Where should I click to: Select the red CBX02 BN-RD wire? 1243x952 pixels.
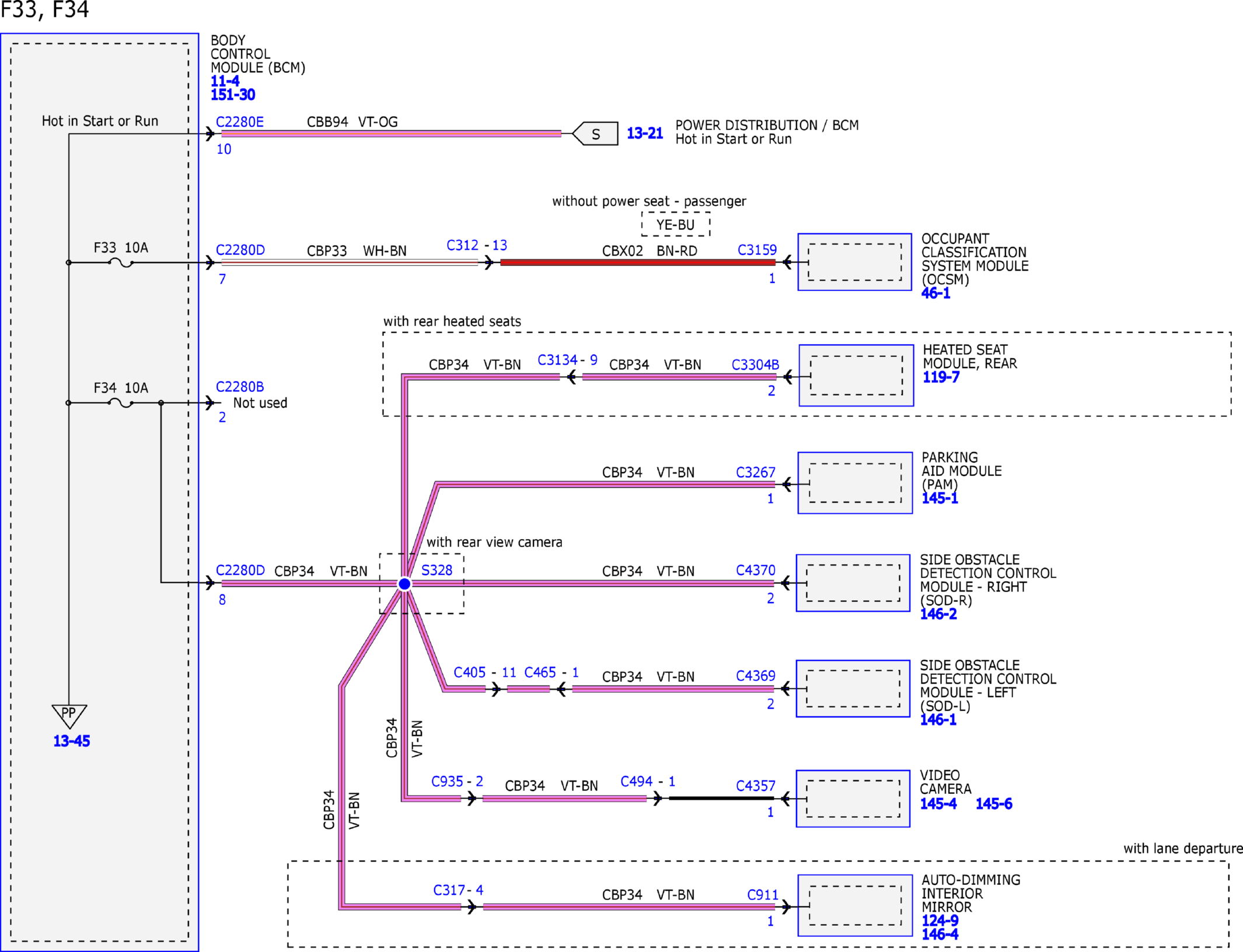click(638, 262)
